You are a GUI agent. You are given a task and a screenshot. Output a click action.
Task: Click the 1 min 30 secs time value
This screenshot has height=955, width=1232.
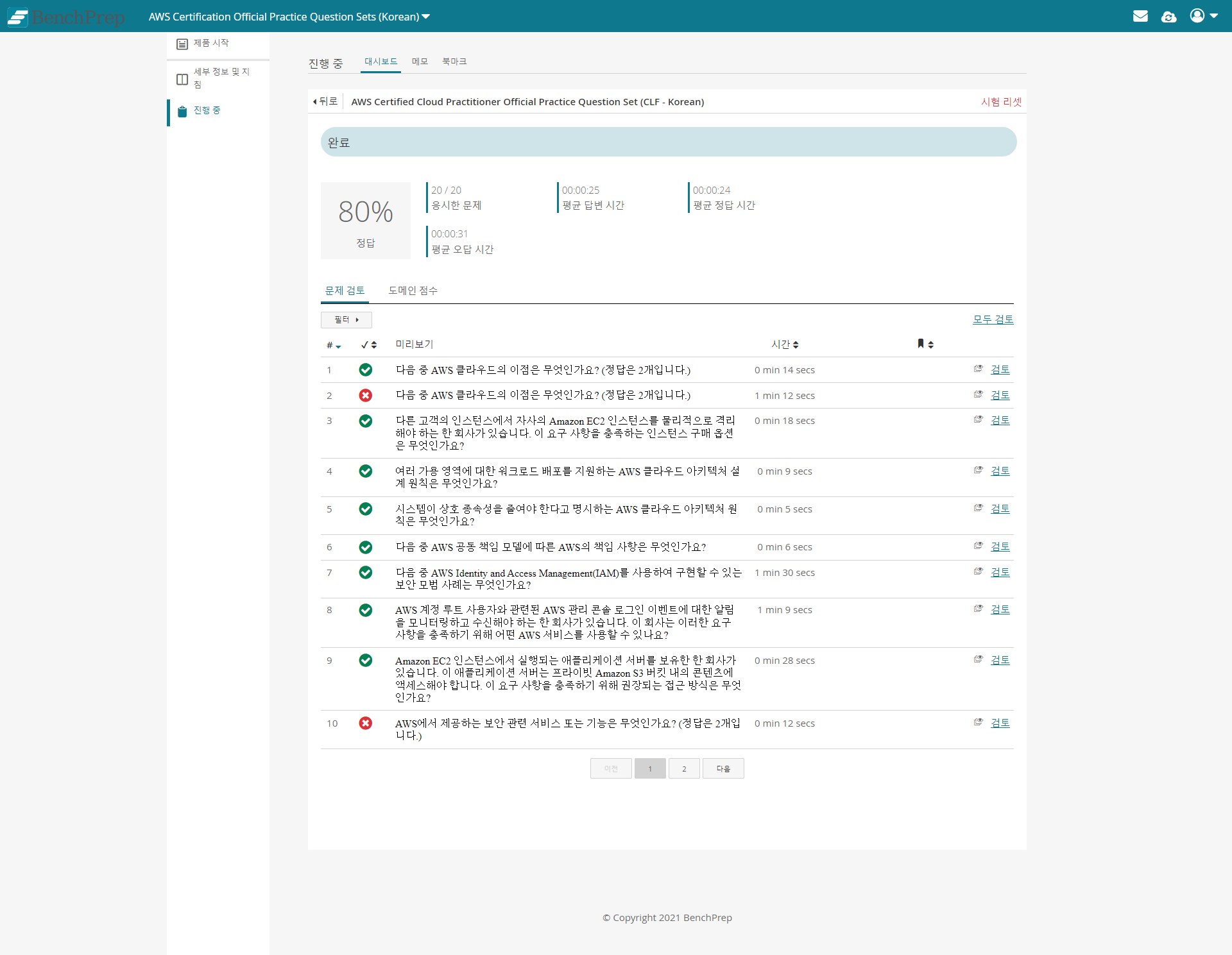coord(785,573)
